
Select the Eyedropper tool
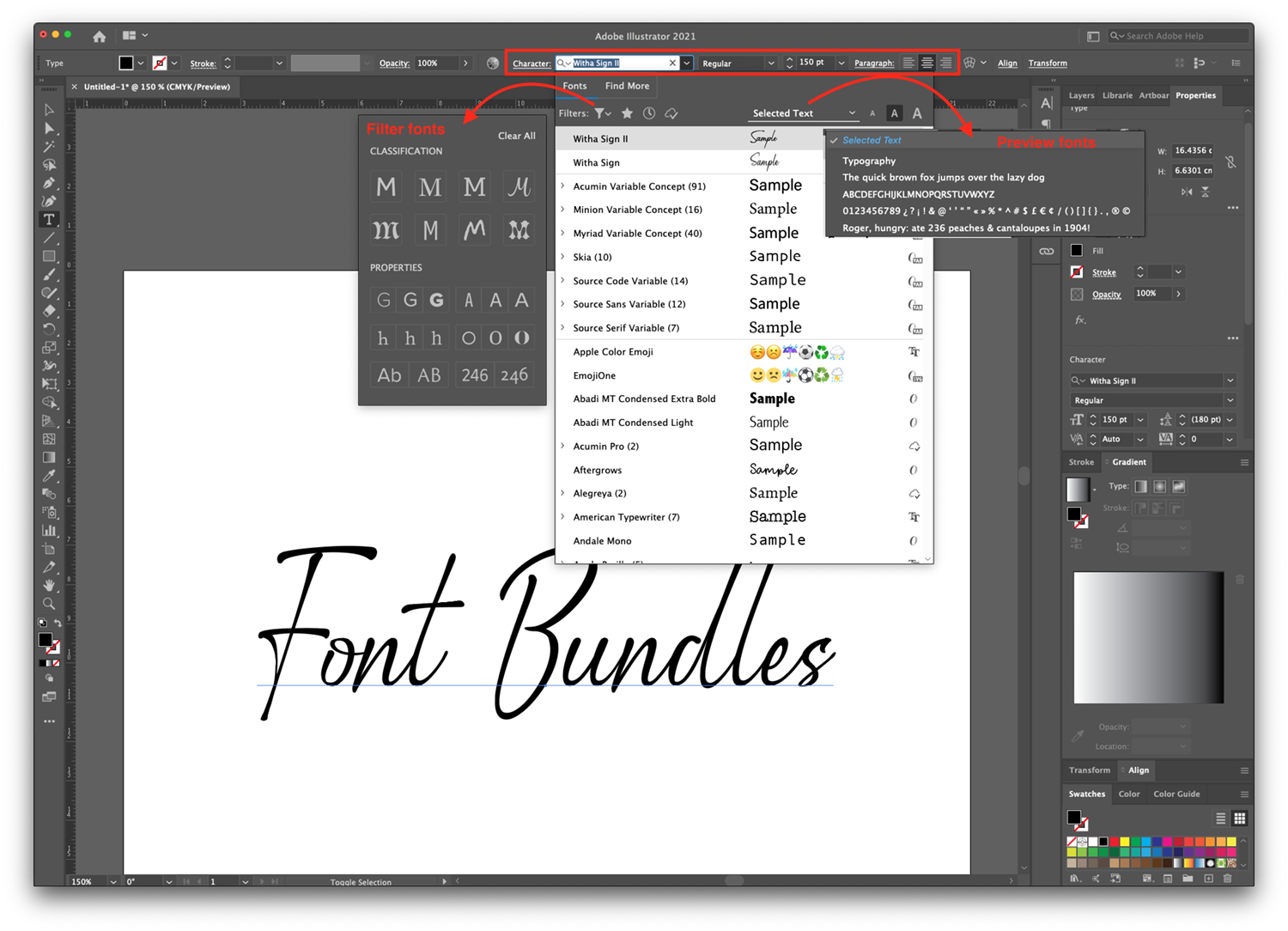[x=49, y=476]
